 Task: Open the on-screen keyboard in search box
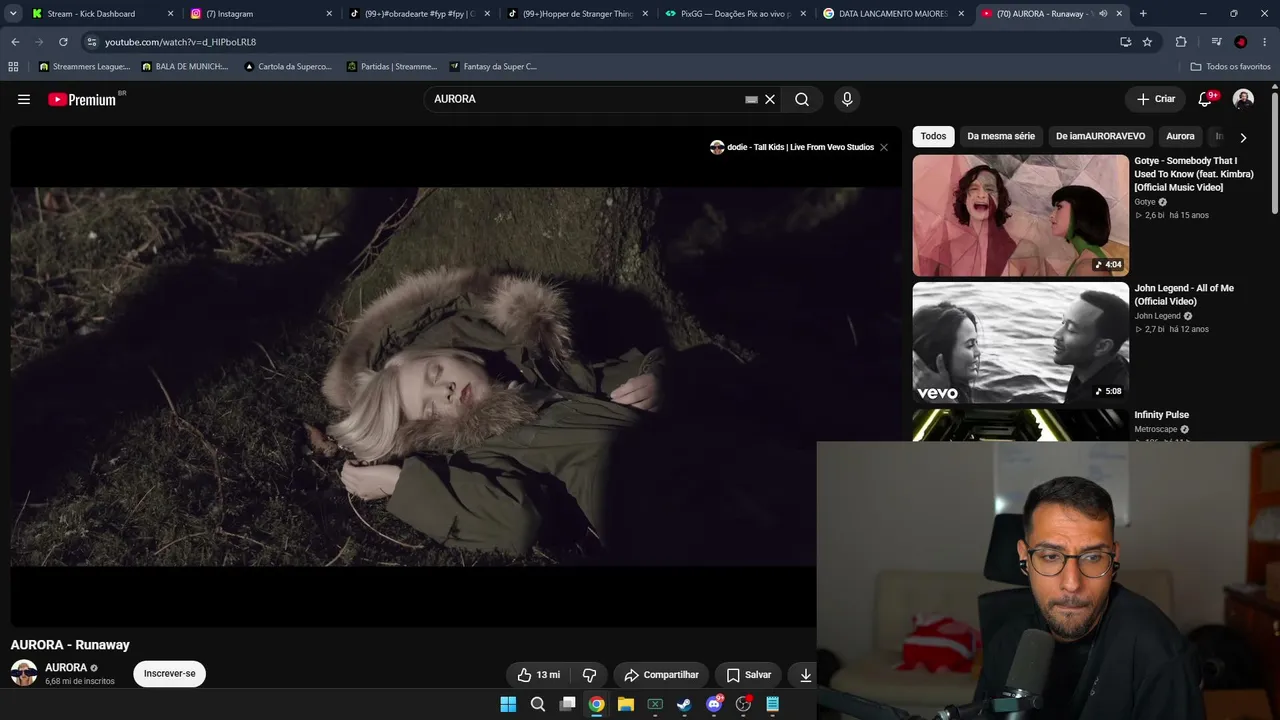(751, 99)
